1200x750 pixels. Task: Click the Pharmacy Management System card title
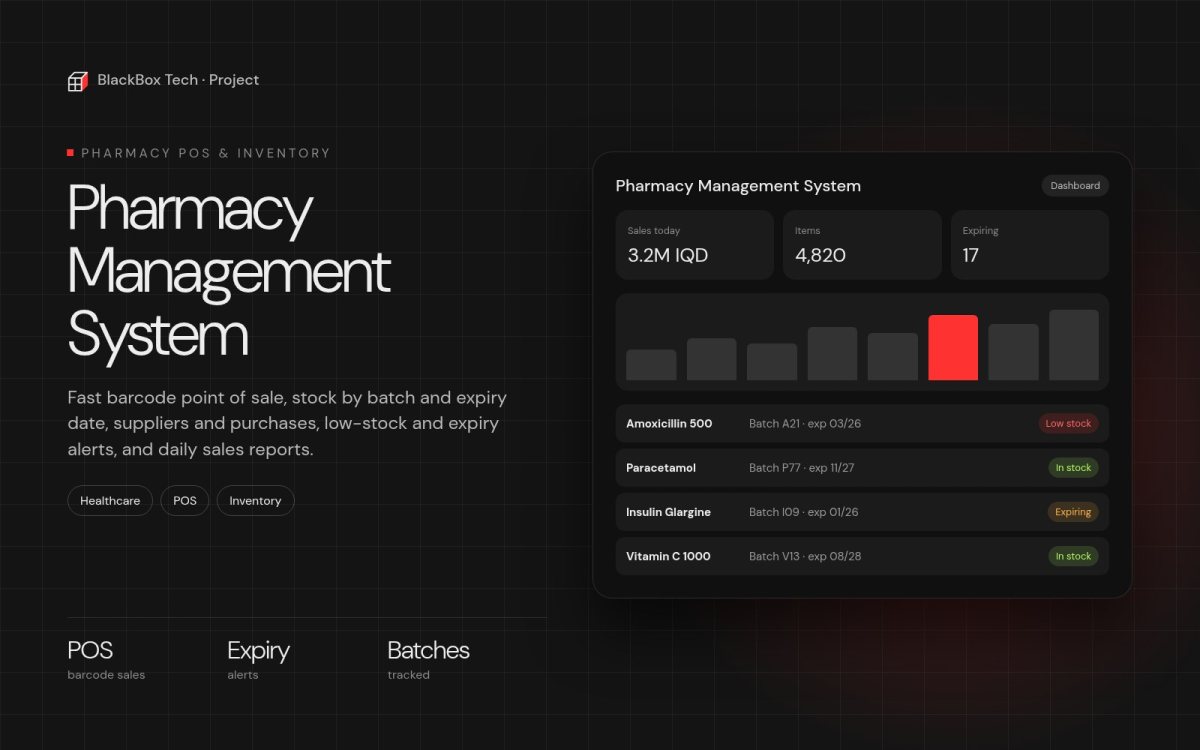738,186
